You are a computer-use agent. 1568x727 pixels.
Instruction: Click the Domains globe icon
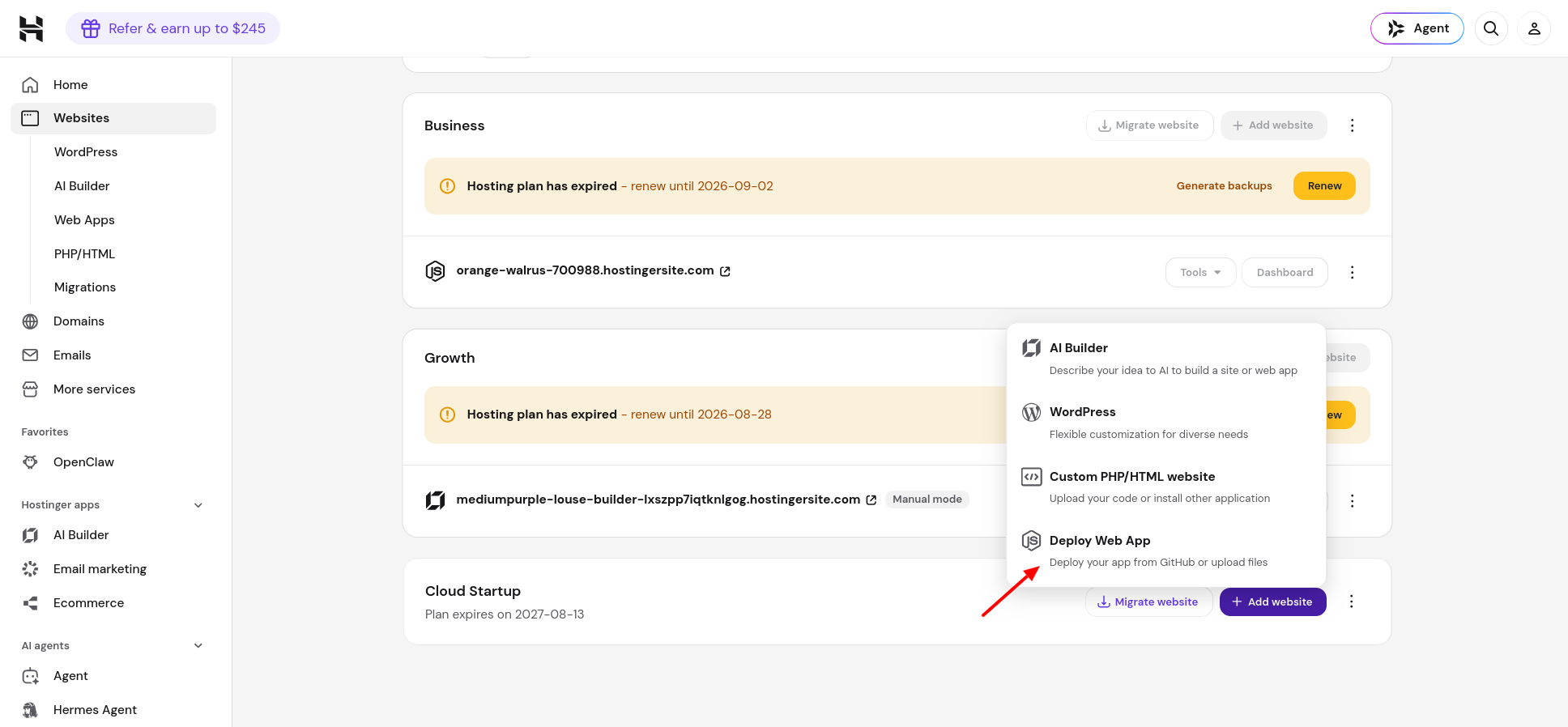[30, 321]
